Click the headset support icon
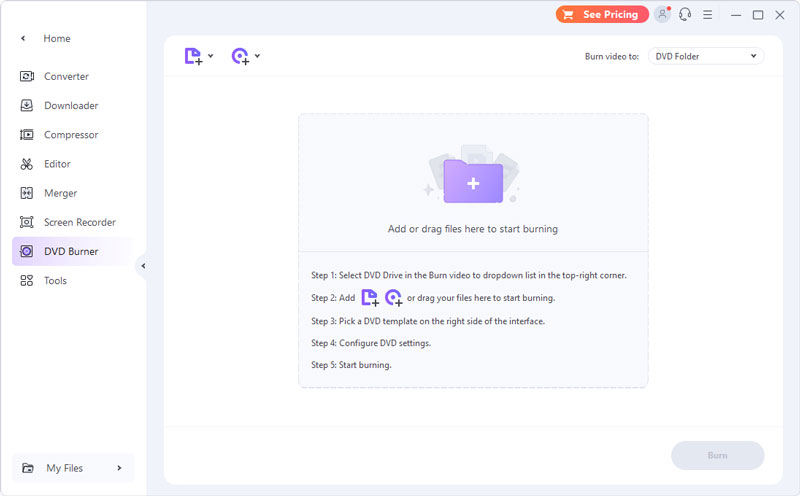Screen dimensions: 800x496 pos(685,15)
